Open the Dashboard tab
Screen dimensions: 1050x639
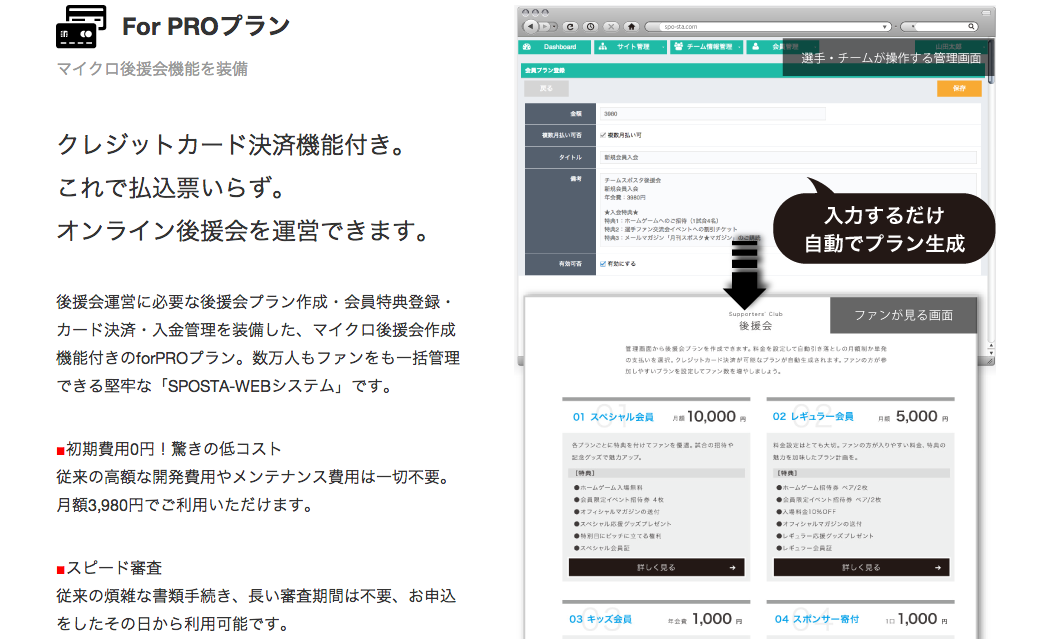click(x=554, y=47)
